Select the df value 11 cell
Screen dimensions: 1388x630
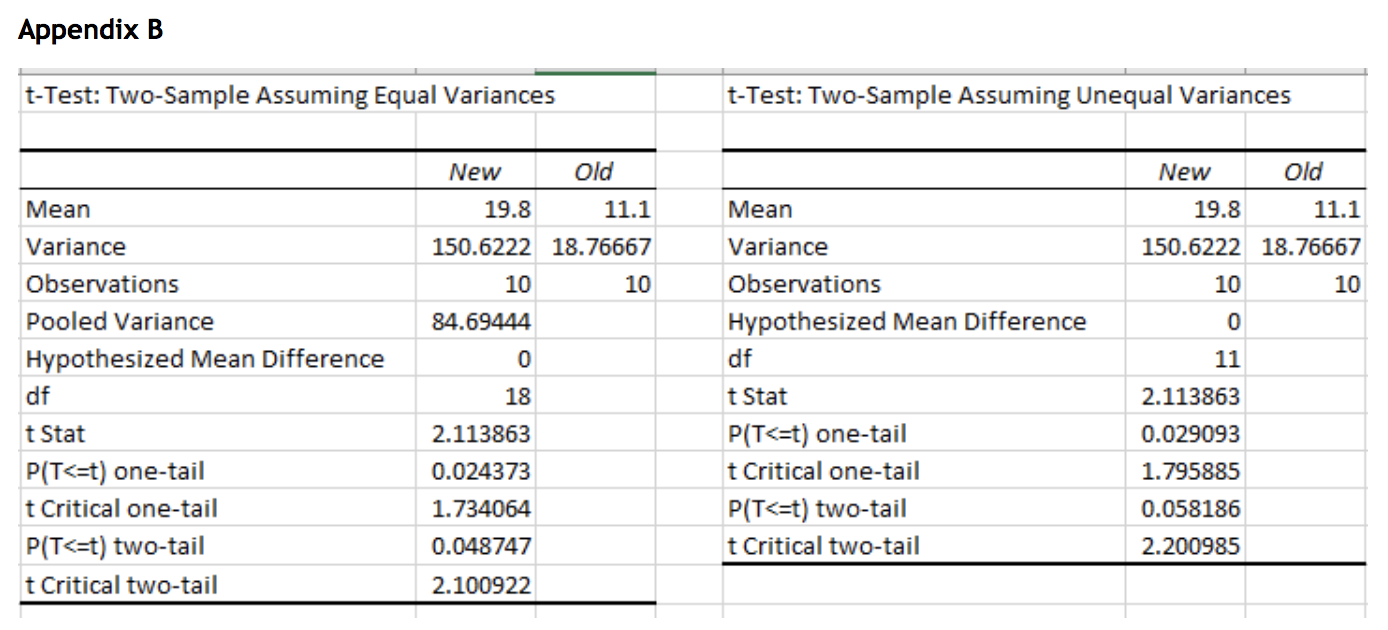tap(1226, 359)
